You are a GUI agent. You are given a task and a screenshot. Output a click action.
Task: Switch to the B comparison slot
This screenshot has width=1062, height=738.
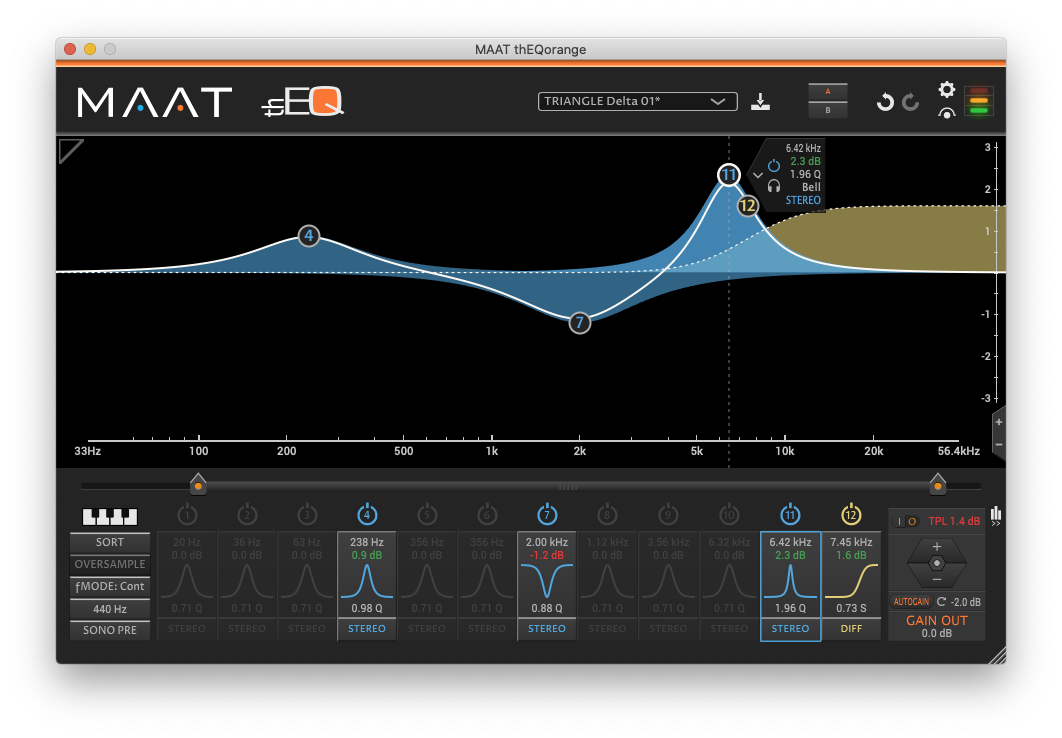click(x=828, y=110)
